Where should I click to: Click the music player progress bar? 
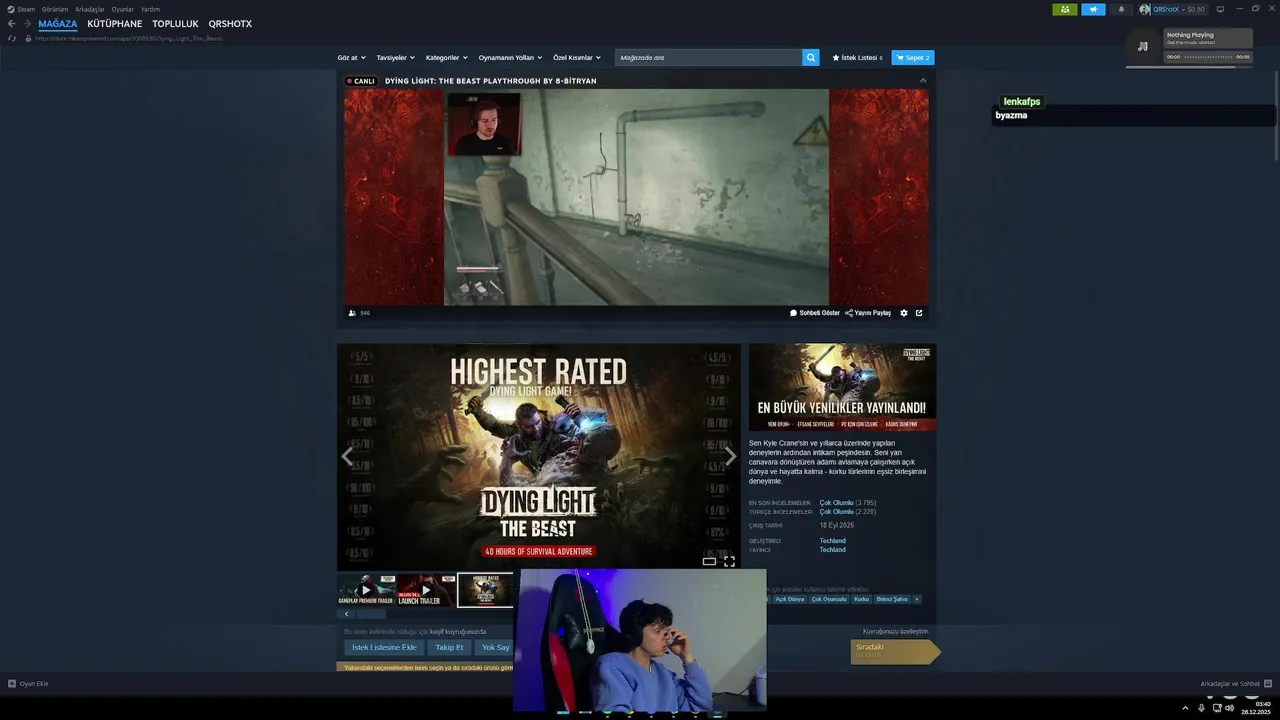click(1208, 57)
